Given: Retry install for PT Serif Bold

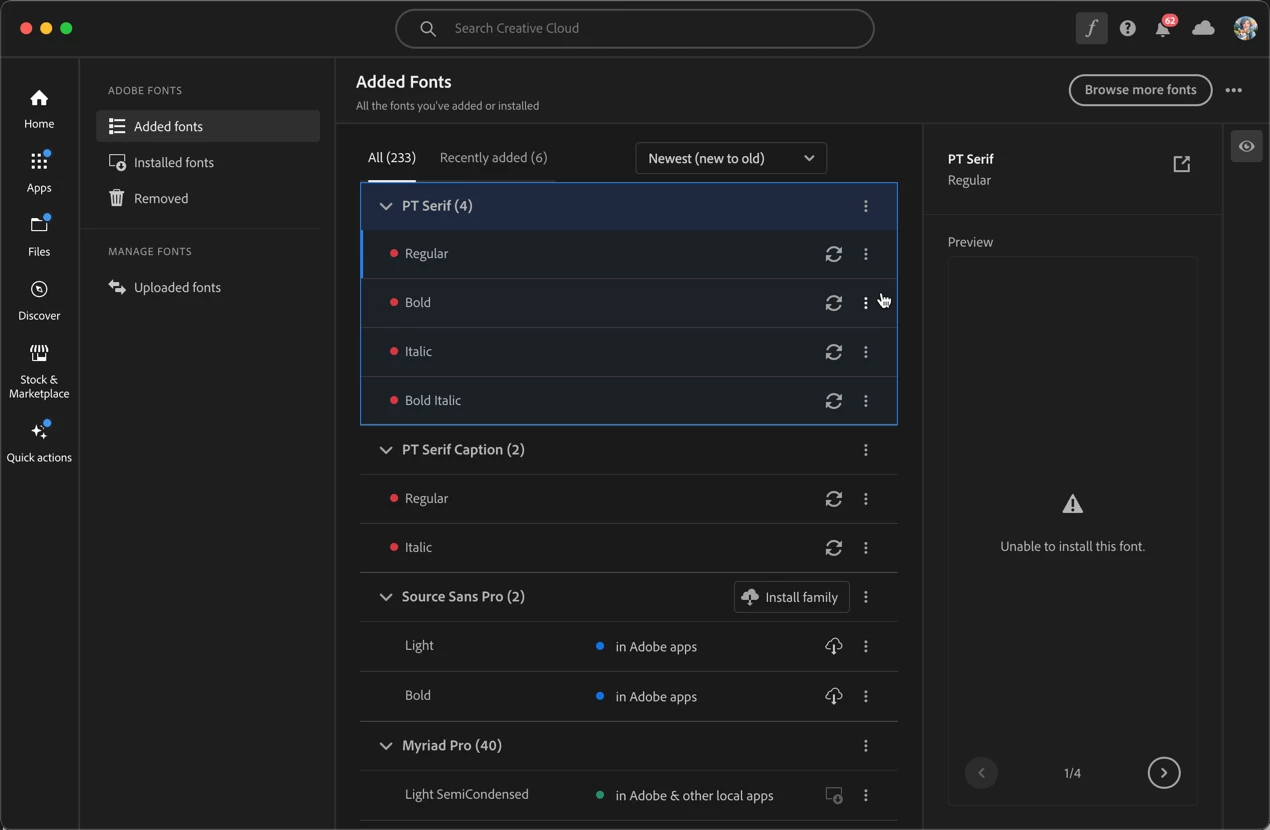Looking at the screenshot, I should pos(833,303).
